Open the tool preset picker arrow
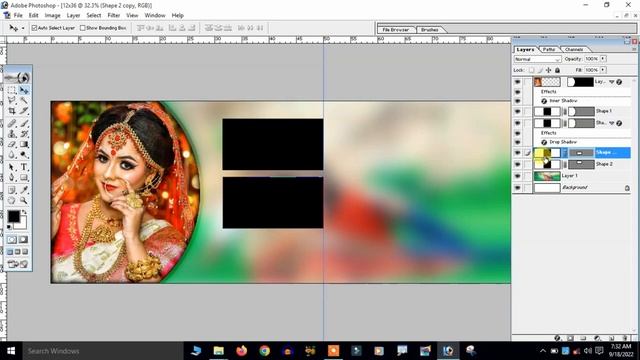The height and width of the screenshot is (360, 640). click(23, 28)
